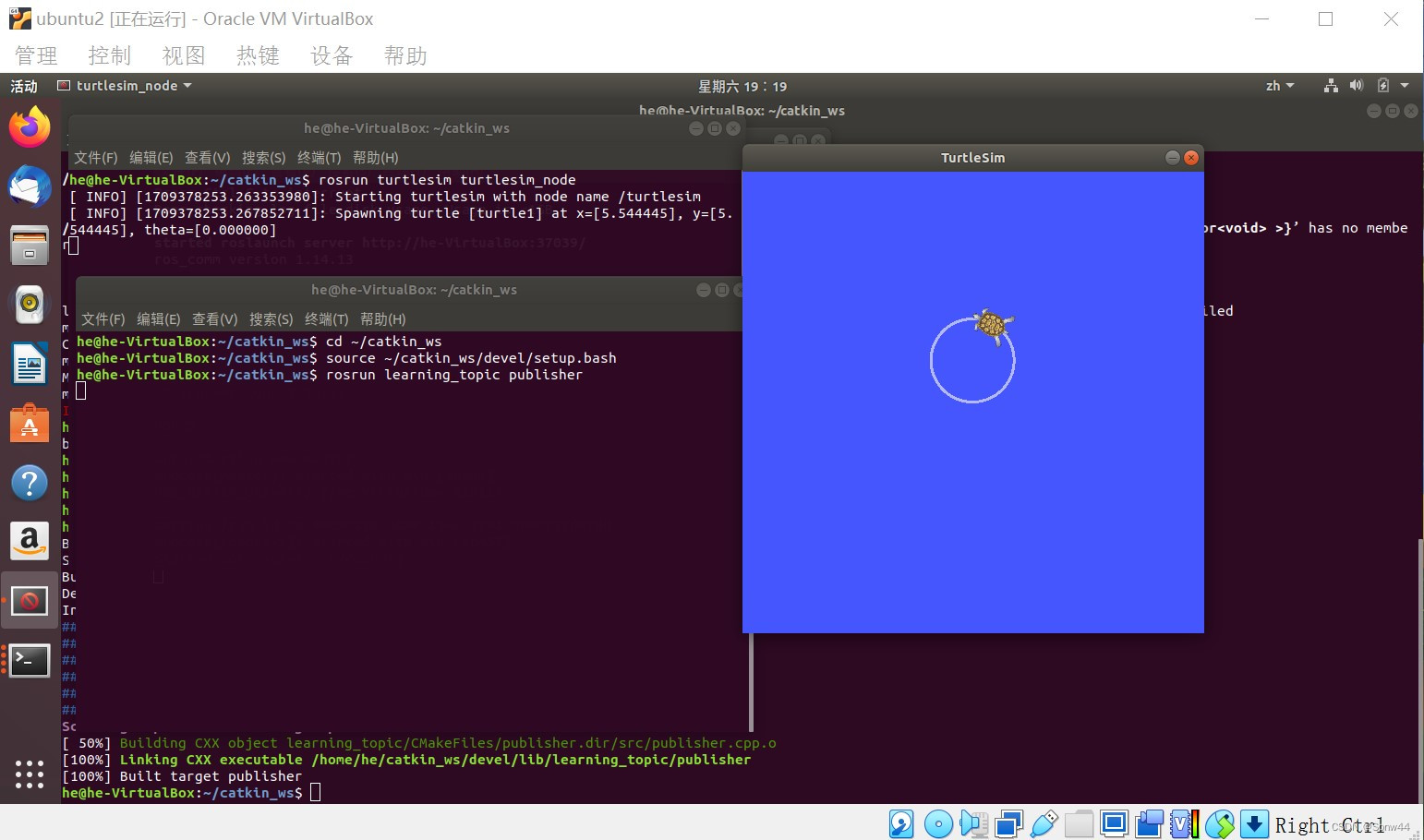Open 终端(T) menu in publisher terminal
The image size is (1424, 840).
tap(327, 319)
